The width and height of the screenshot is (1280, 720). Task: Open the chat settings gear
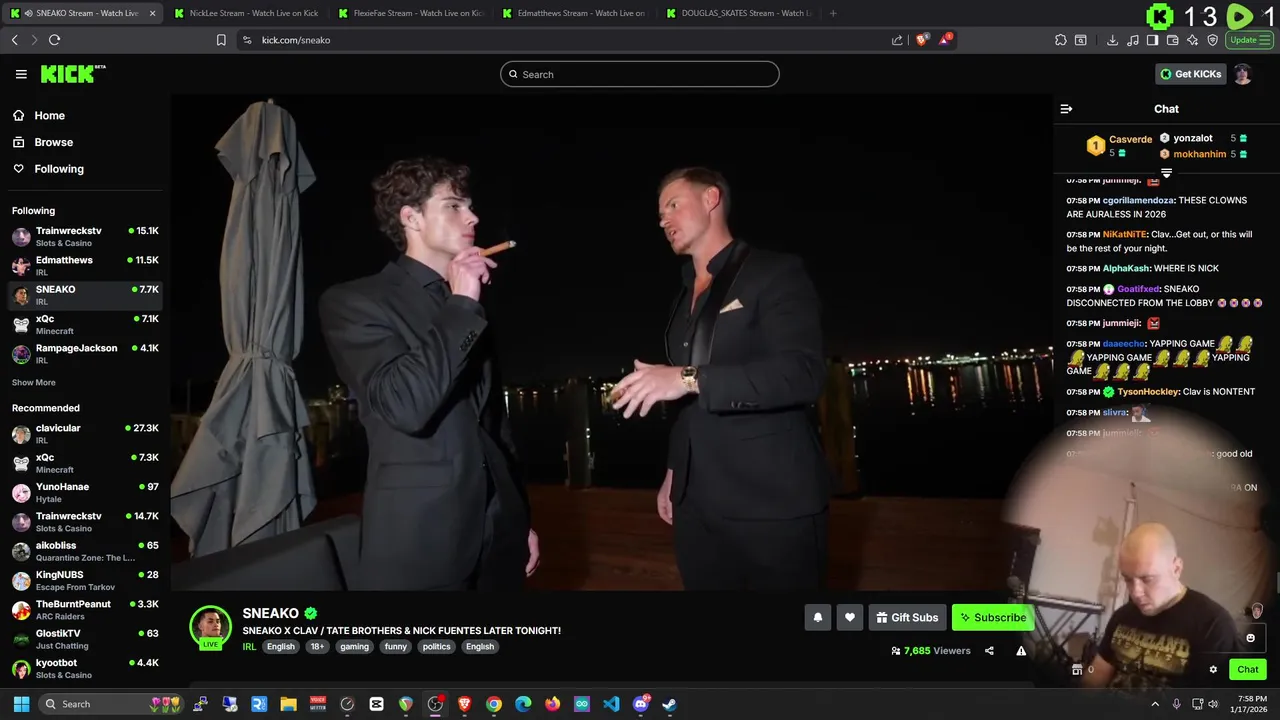point(1213,670)
